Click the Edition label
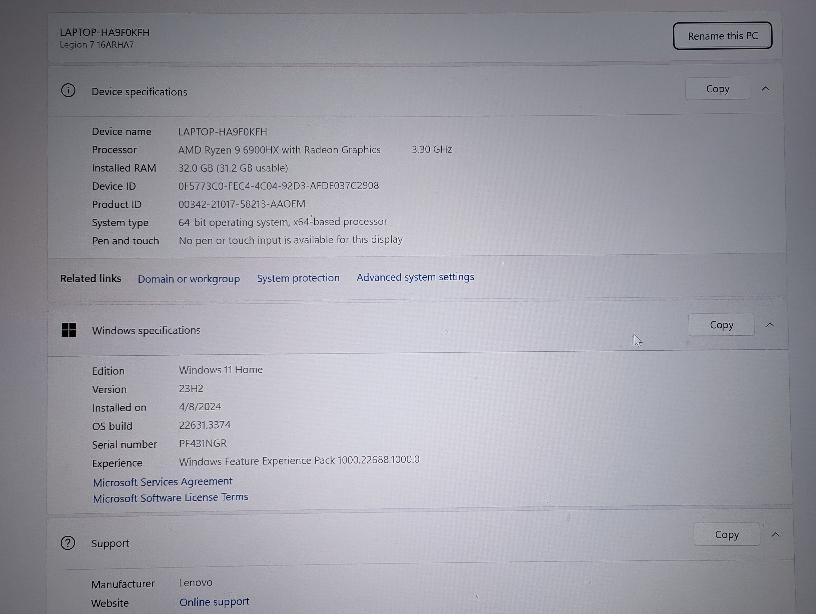 108,371
